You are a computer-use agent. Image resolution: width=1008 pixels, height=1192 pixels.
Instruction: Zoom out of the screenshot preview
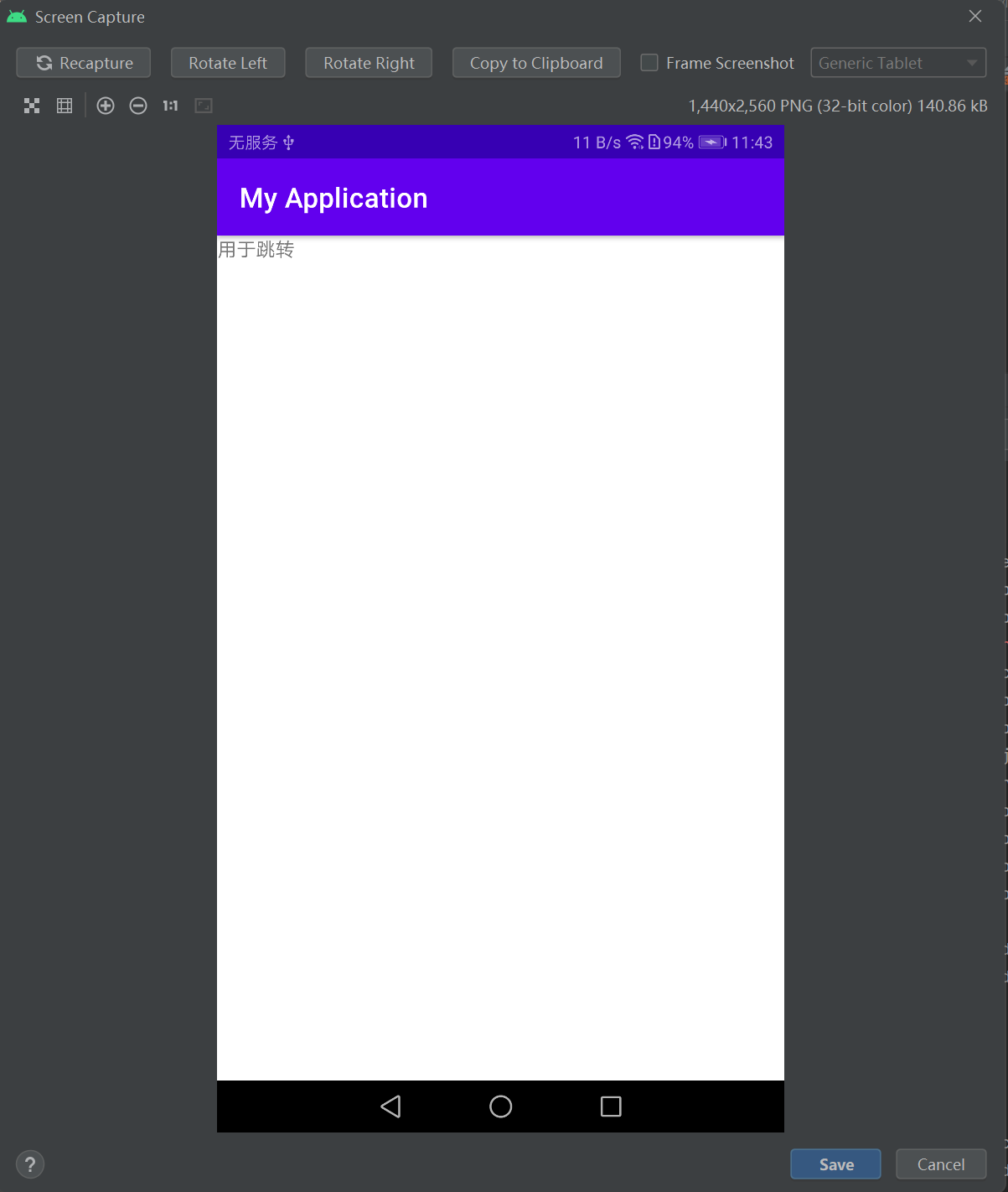coord(138,106)
